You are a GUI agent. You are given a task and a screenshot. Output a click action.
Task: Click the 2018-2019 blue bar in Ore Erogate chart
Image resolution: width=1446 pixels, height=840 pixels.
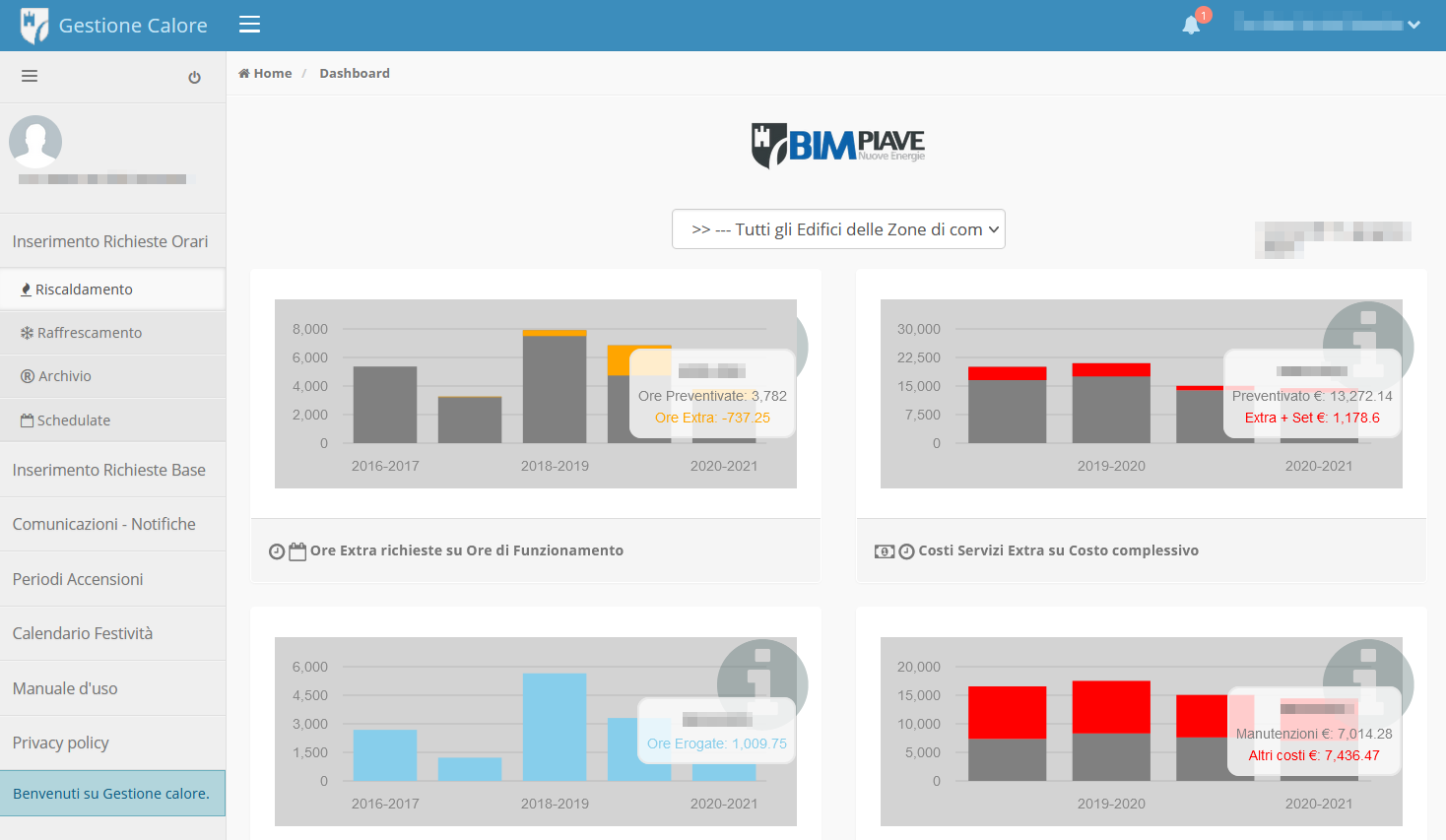[555, 727]
